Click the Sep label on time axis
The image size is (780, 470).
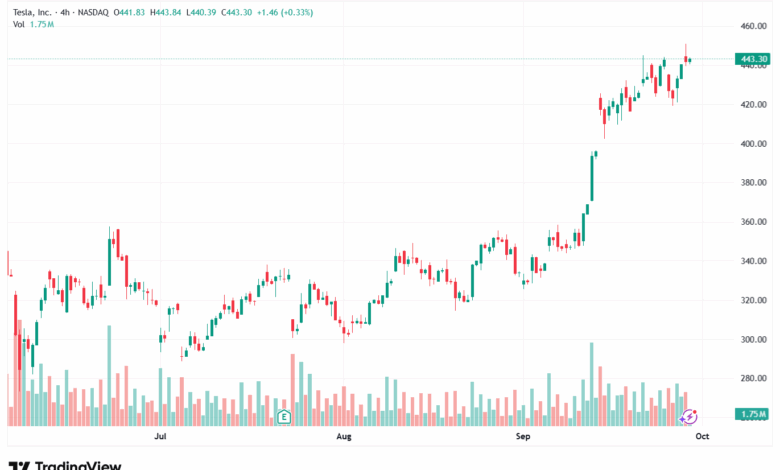pos(522,437)
